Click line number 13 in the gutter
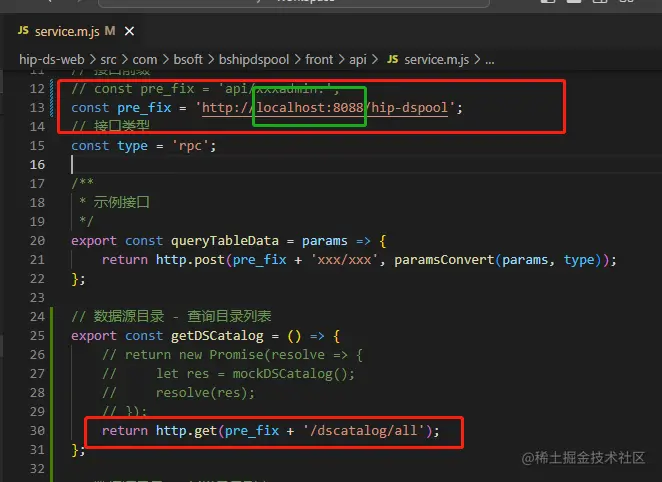Viewport: 662px width, 482px height. pos(37,108)
